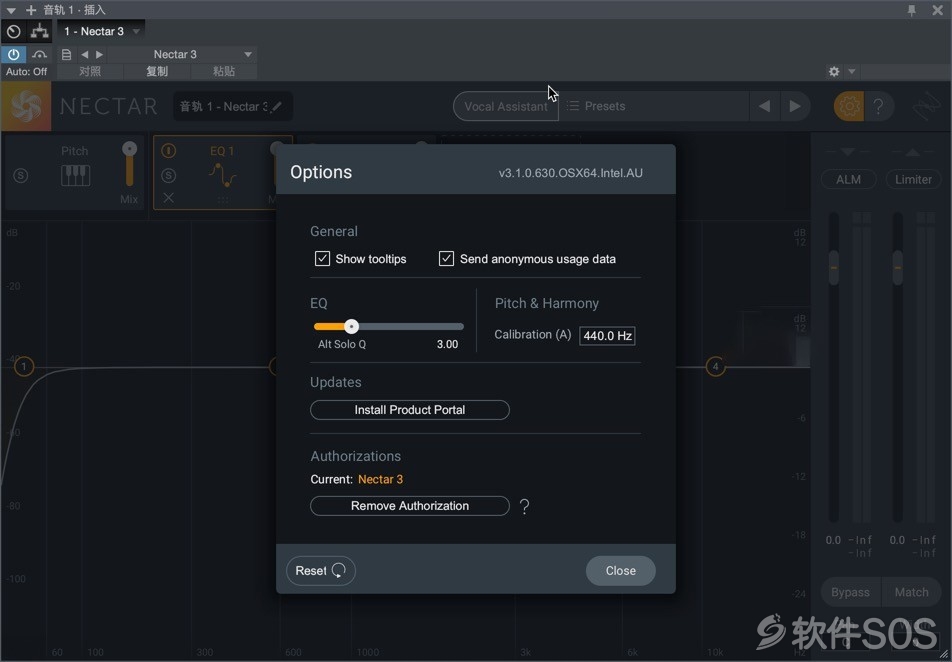Image resolution: width=952 pixels, height=662 pixels.
Task: Toggle the plugin power button
Action: pyautogui.click(x=13, y=54)
